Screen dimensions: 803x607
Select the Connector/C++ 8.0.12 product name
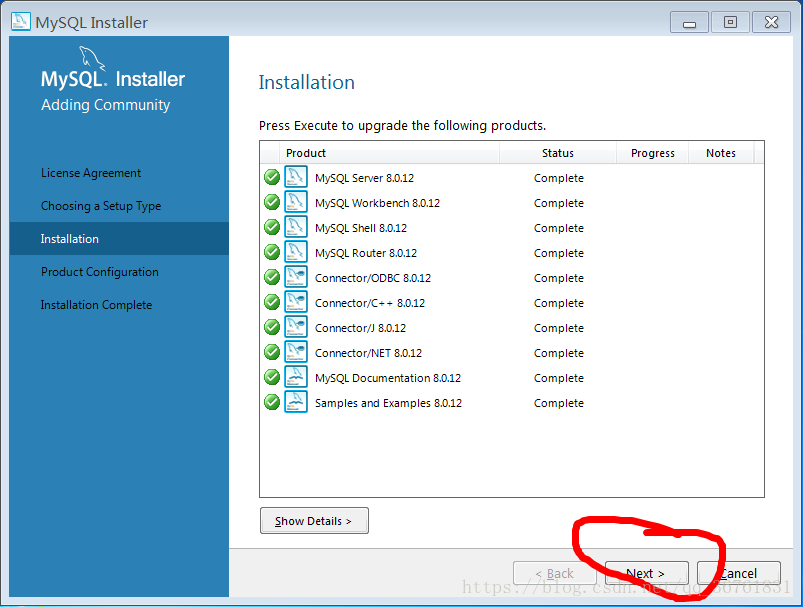click(370, 303)
